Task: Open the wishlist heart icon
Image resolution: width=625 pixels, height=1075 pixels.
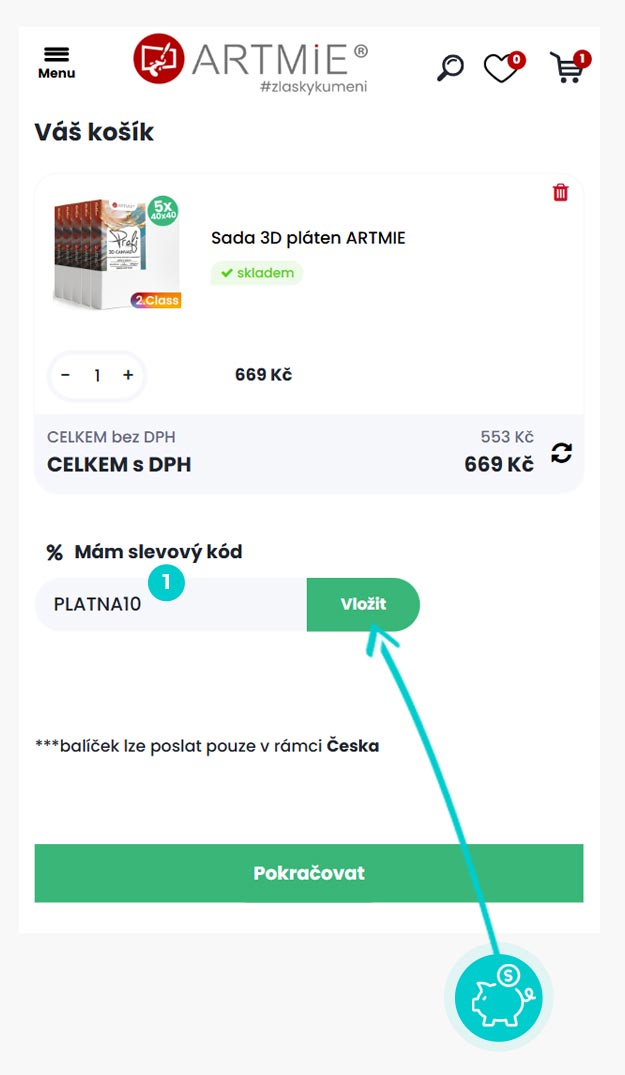Action: (502, 67)
